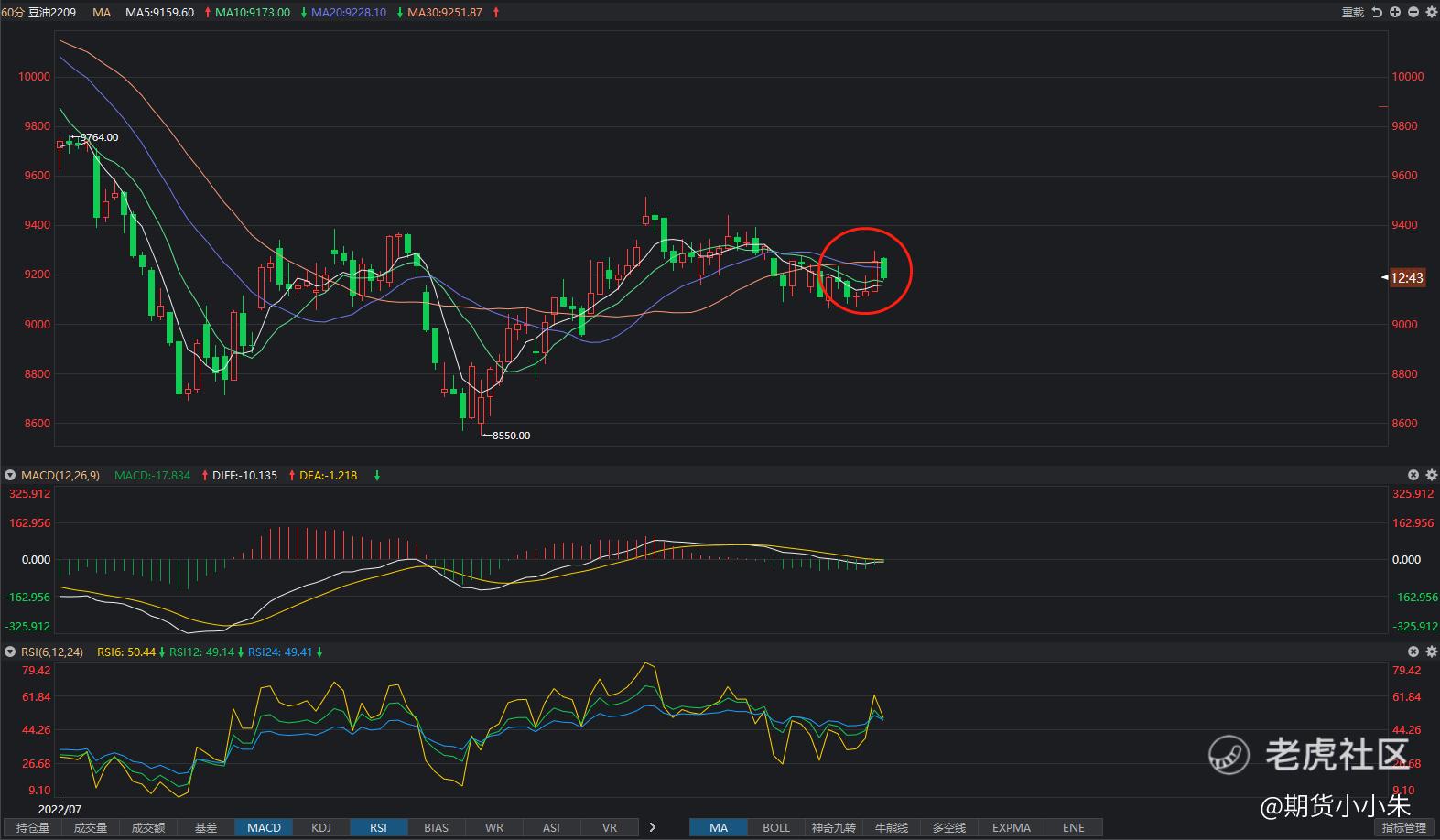Click the 12:43 countdown price marker

[1407, 277]
